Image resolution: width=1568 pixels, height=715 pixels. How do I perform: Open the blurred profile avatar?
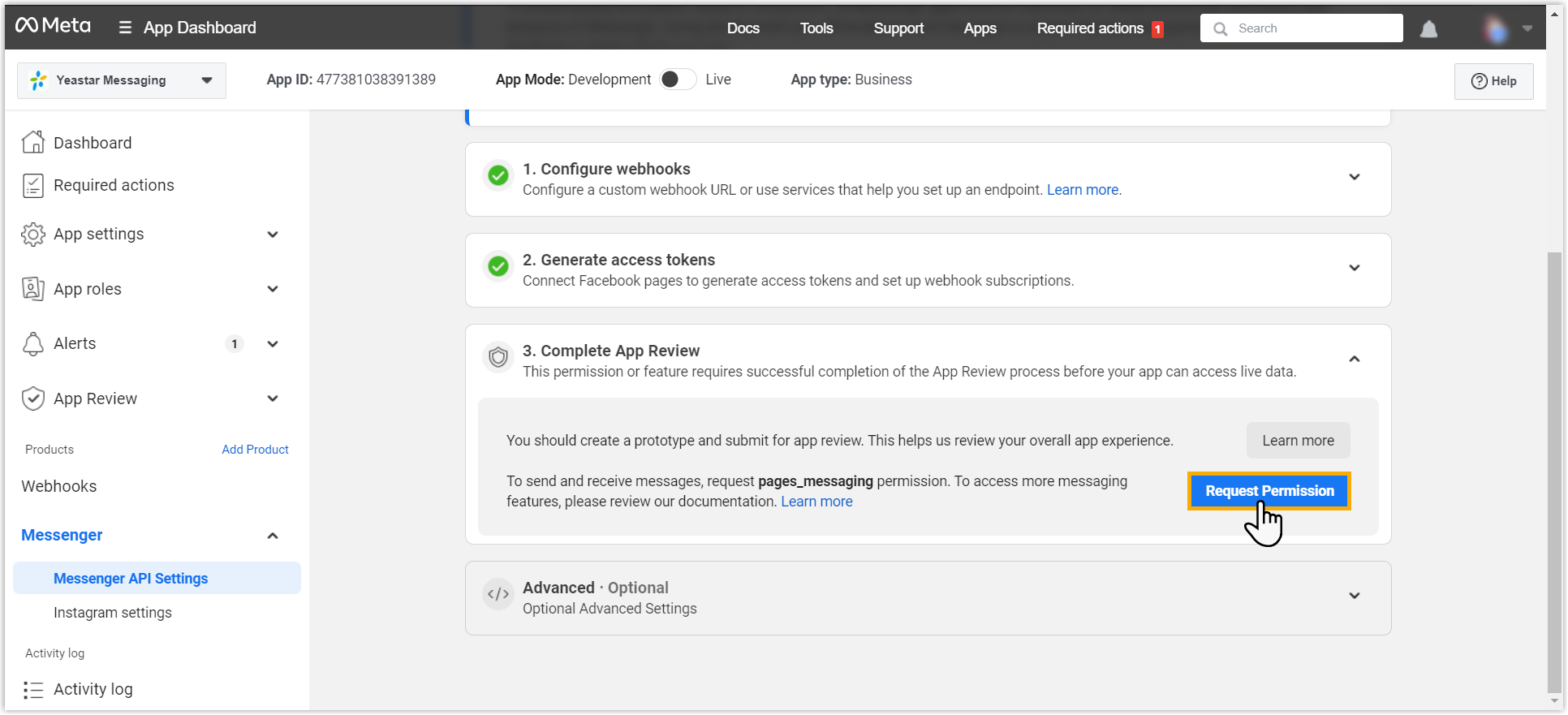point(1495,29)
